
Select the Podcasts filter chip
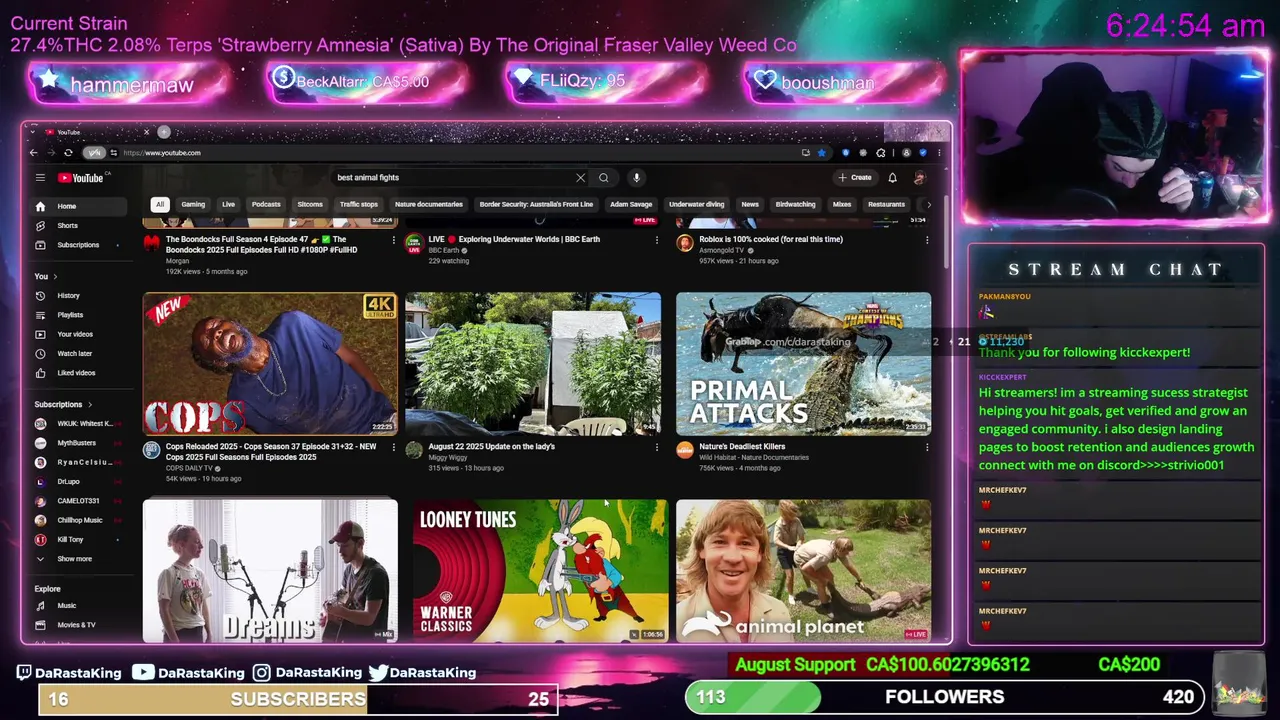point(266,205)
